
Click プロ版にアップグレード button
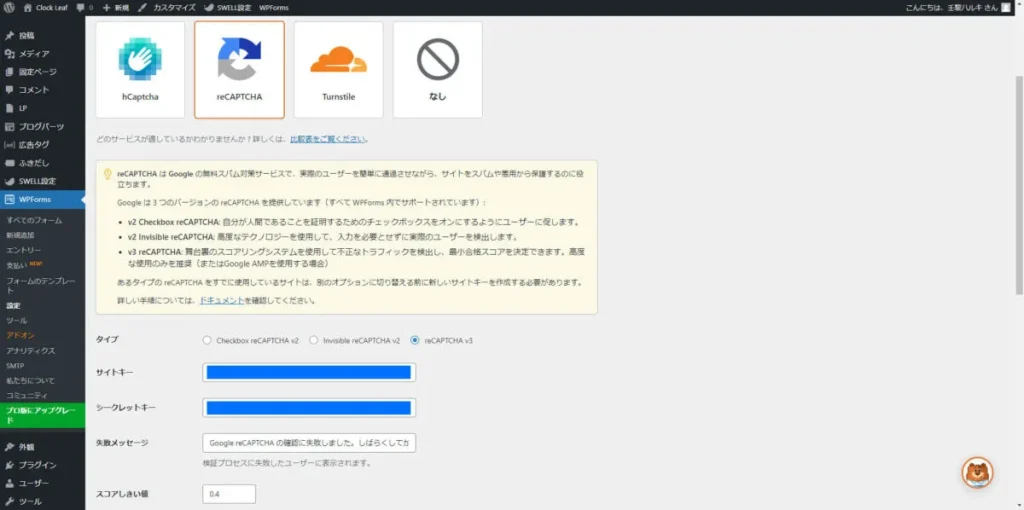click(42, 415)
